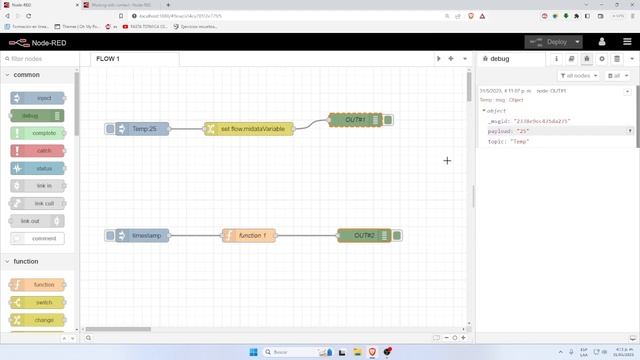
Task: Expand all palette categories arrow
Action: tap(73, 338)
